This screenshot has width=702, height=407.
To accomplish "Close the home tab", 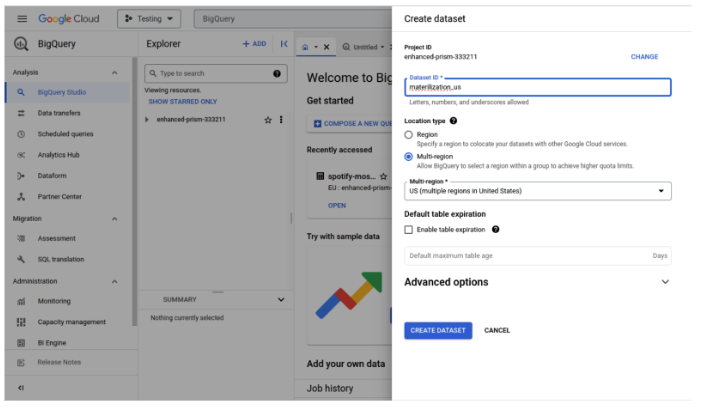I will pyautogui.click(x=326, y=47).
